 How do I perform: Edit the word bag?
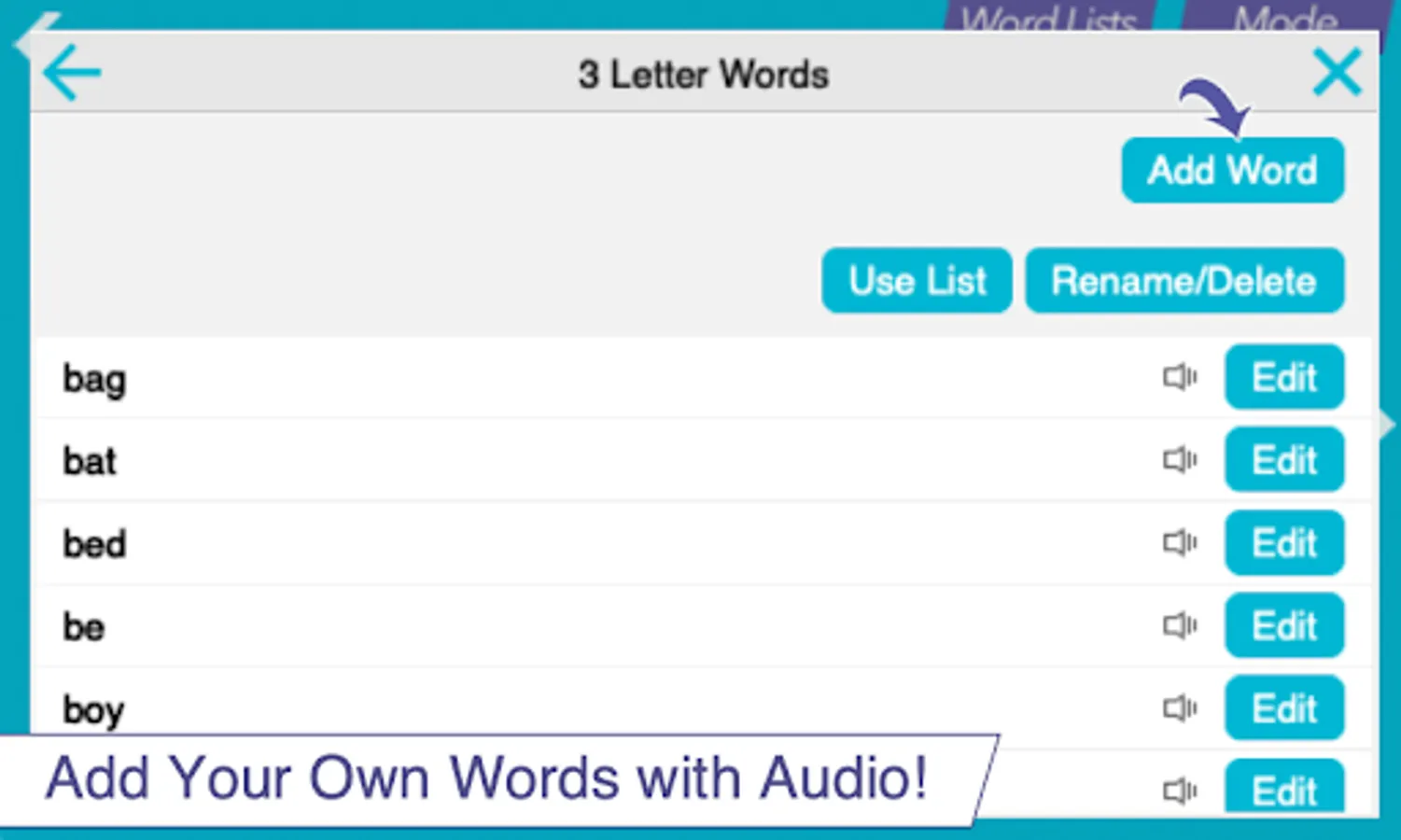point(1284,377)
